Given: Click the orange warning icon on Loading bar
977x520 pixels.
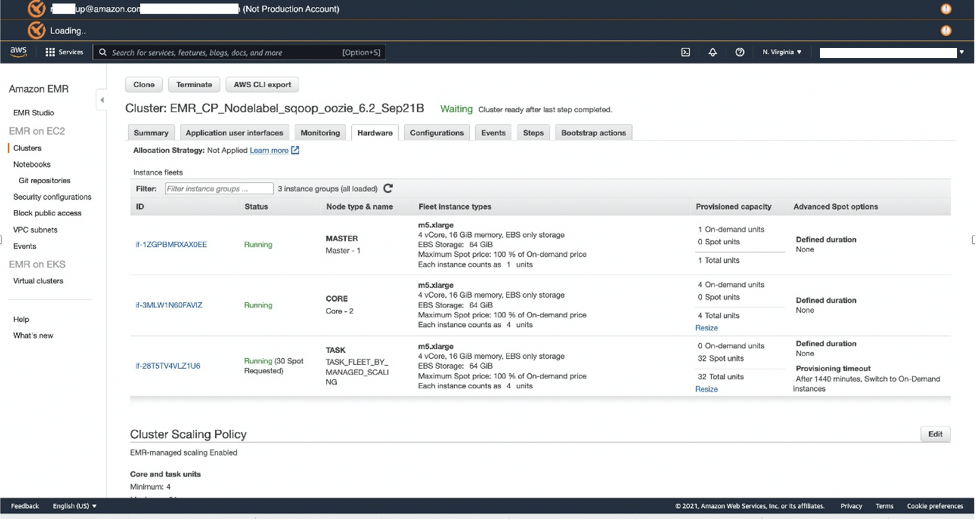Looking at the screenshot, I should click(x=946, y=31).
